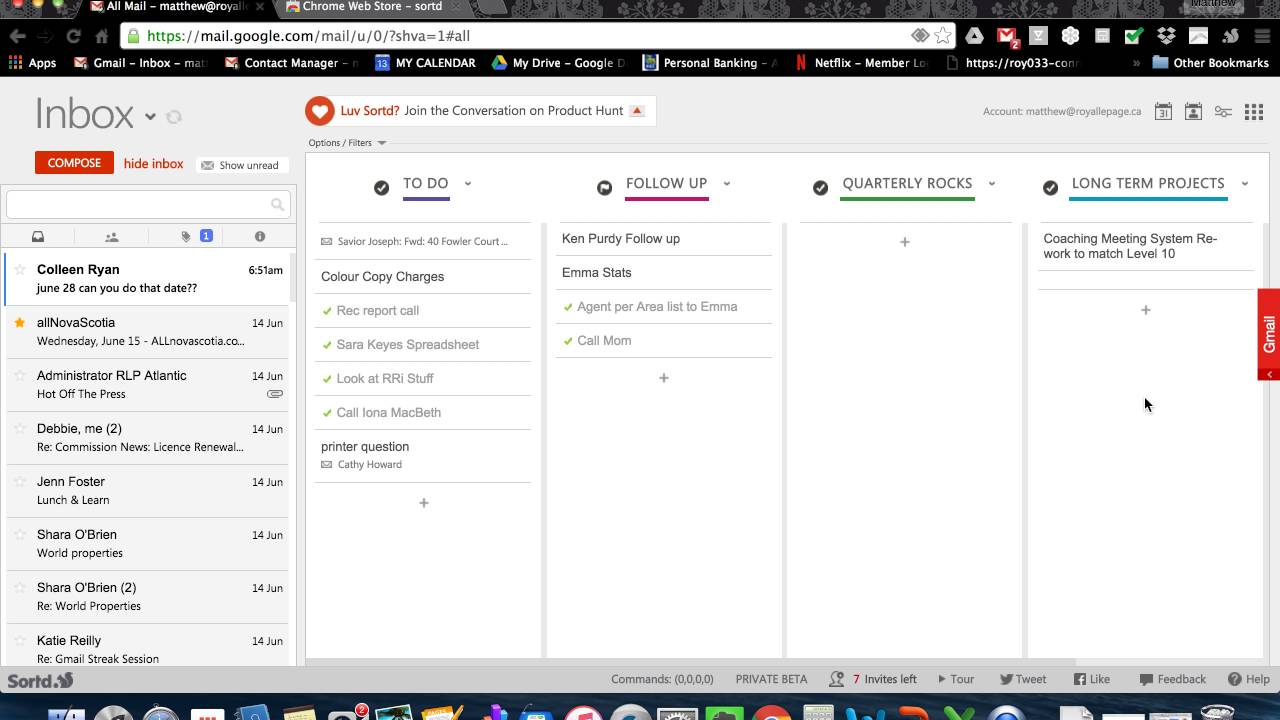Unstar the allNovaScotia email
1280x720 pixels.
click(x=20, y=323)
